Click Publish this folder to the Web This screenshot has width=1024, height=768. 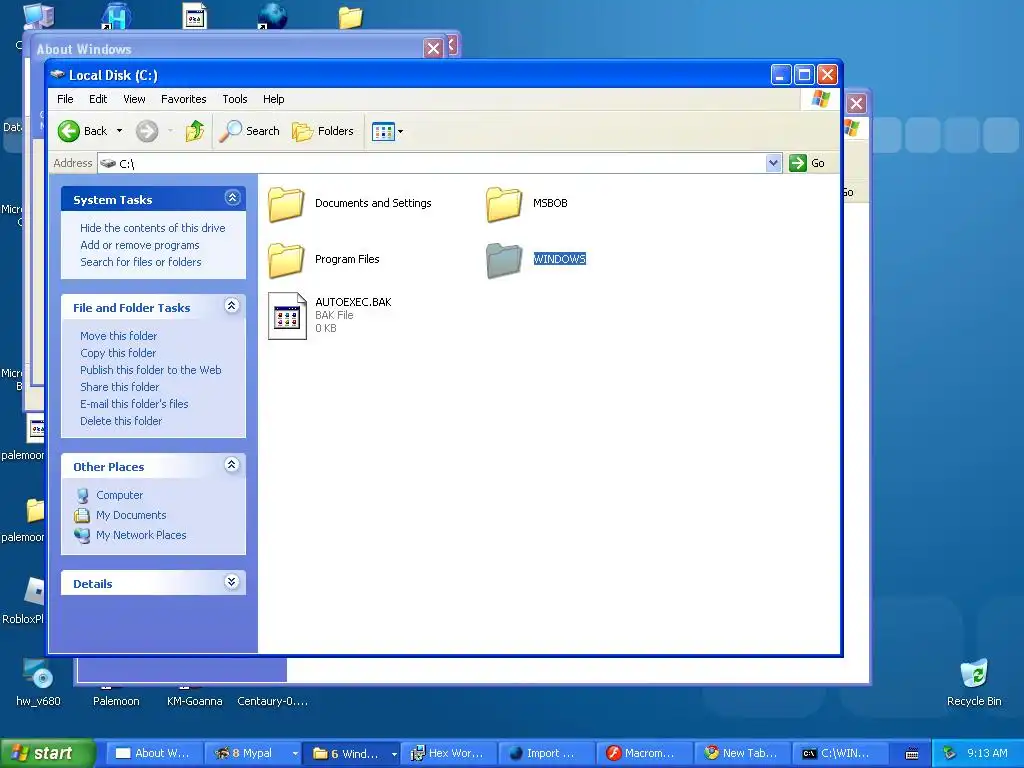(x=151, y=370)
